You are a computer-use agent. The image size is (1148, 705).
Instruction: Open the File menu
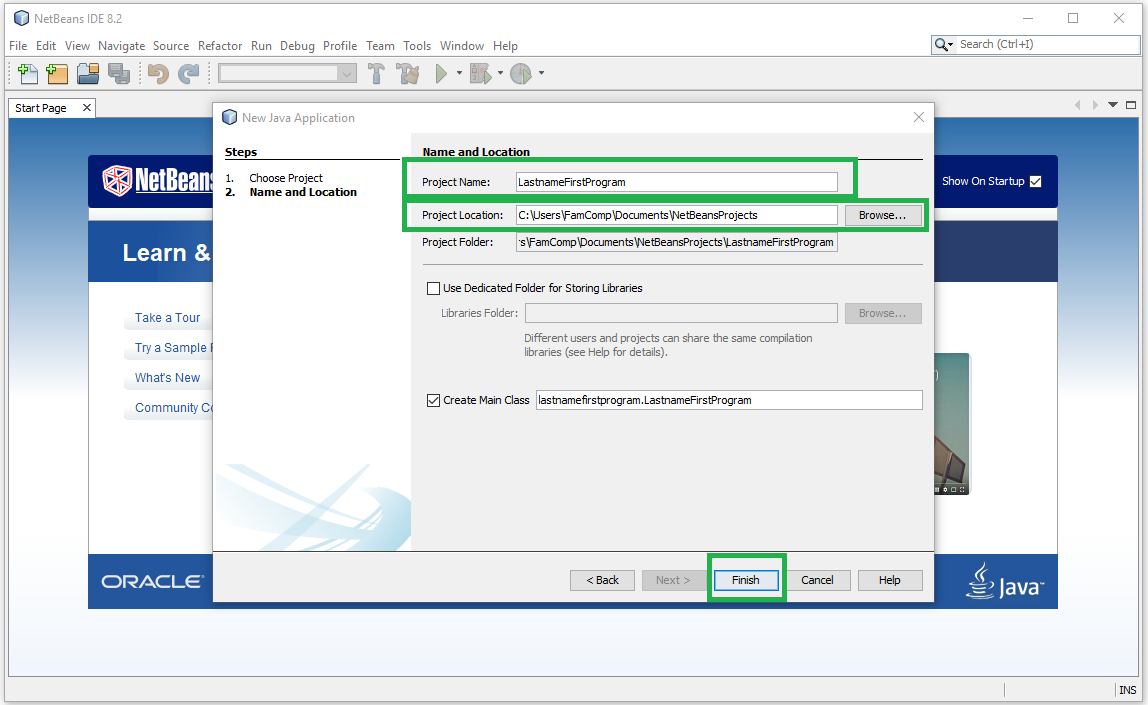[x=18, y=45]
